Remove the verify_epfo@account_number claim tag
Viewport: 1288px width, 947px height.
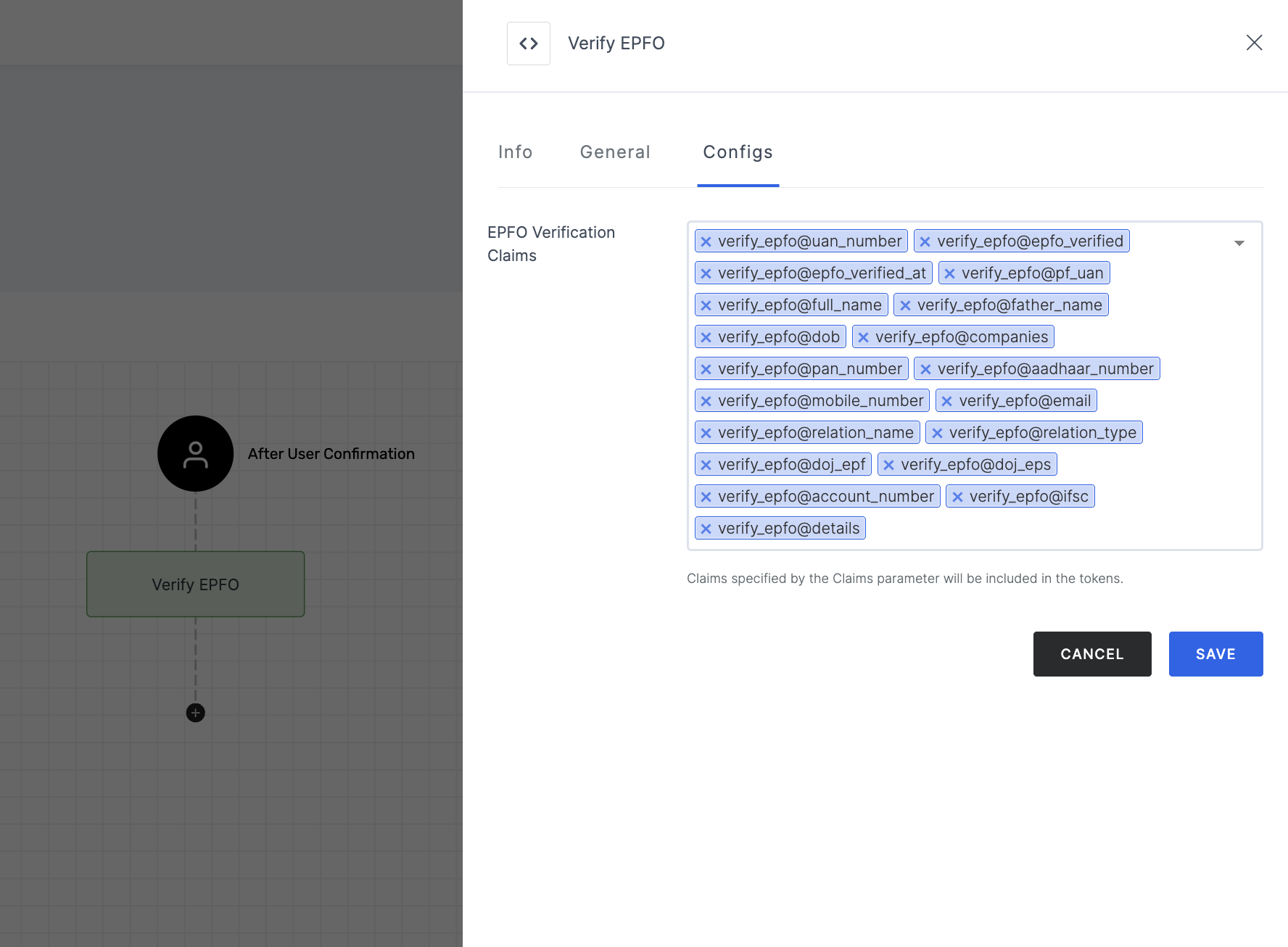pyautogui.click(x=706, y=497)
